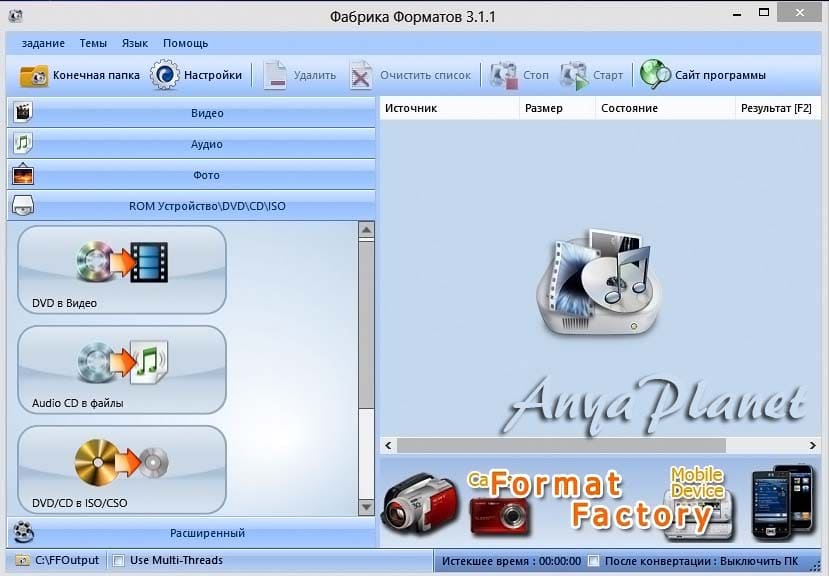Screen dimensions: 829x576
Task: Expand the Расширенный category
Action: tap(191, 533)
